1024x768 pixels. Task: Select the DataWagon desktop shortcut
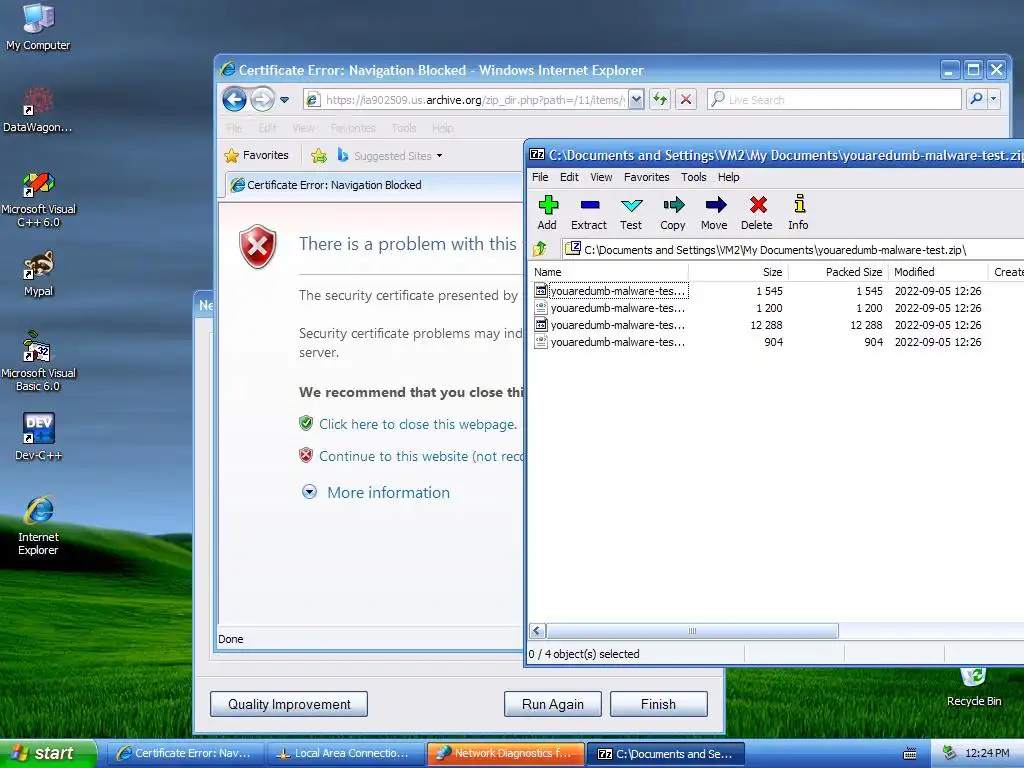[38, 110]
